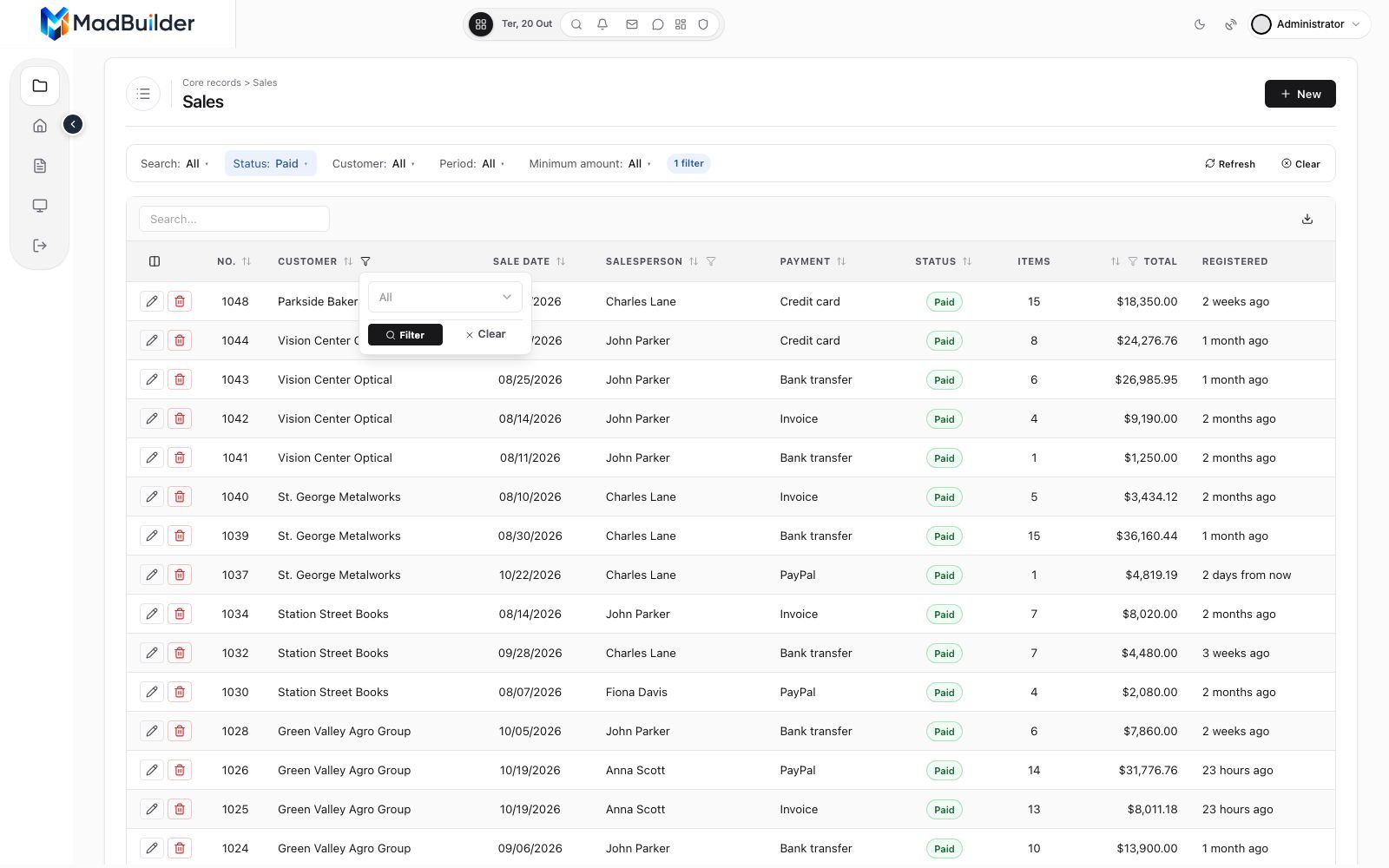Open the apps grid dark circular button
Image resolution: width=1389 pixels, height=868 pixels.
pos(481,24)
